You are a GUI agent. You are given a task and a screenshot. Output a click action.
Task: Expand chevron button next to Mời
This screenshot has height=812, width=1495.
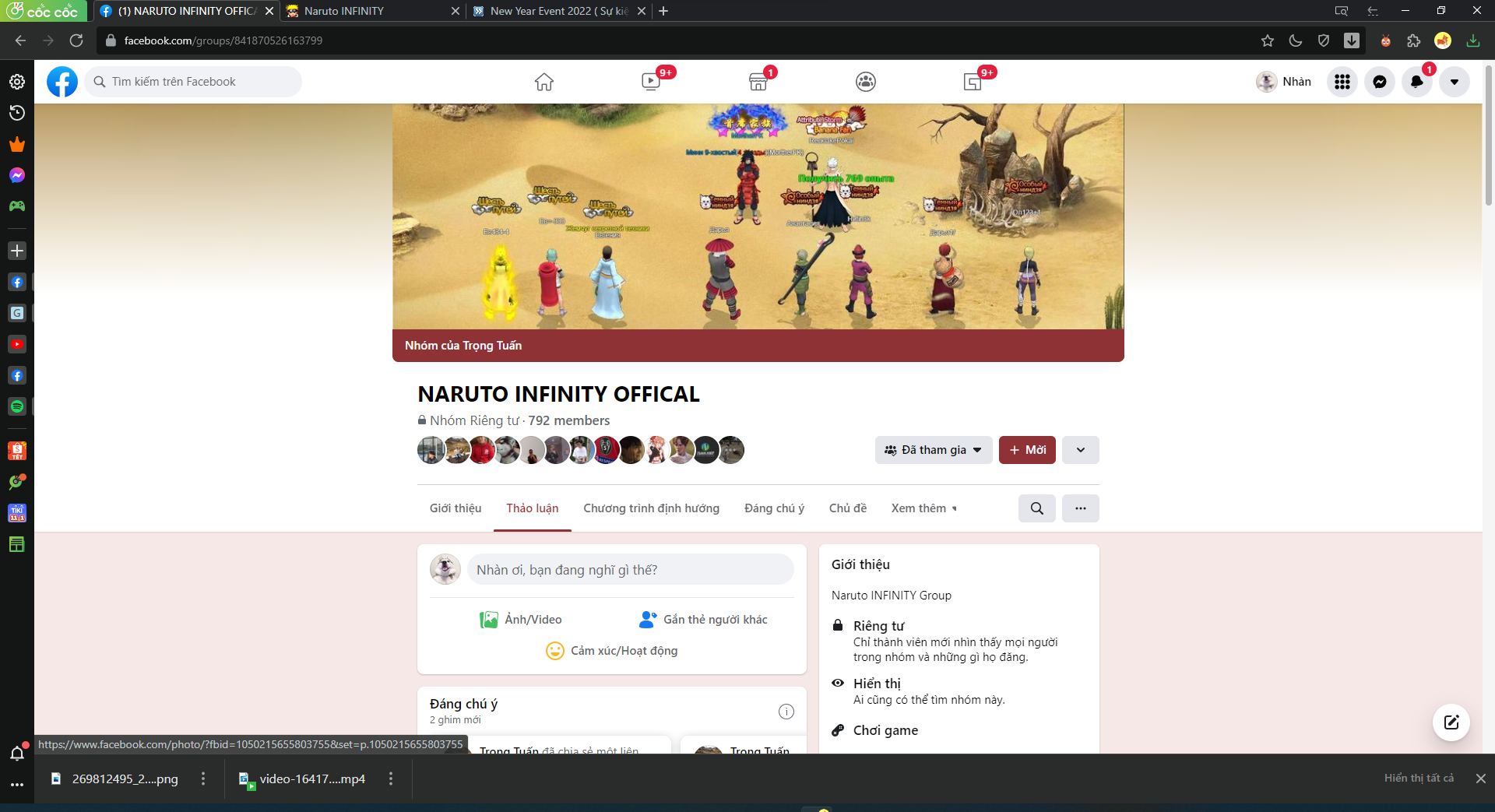pyautogui.click(x=1081, y=450)
